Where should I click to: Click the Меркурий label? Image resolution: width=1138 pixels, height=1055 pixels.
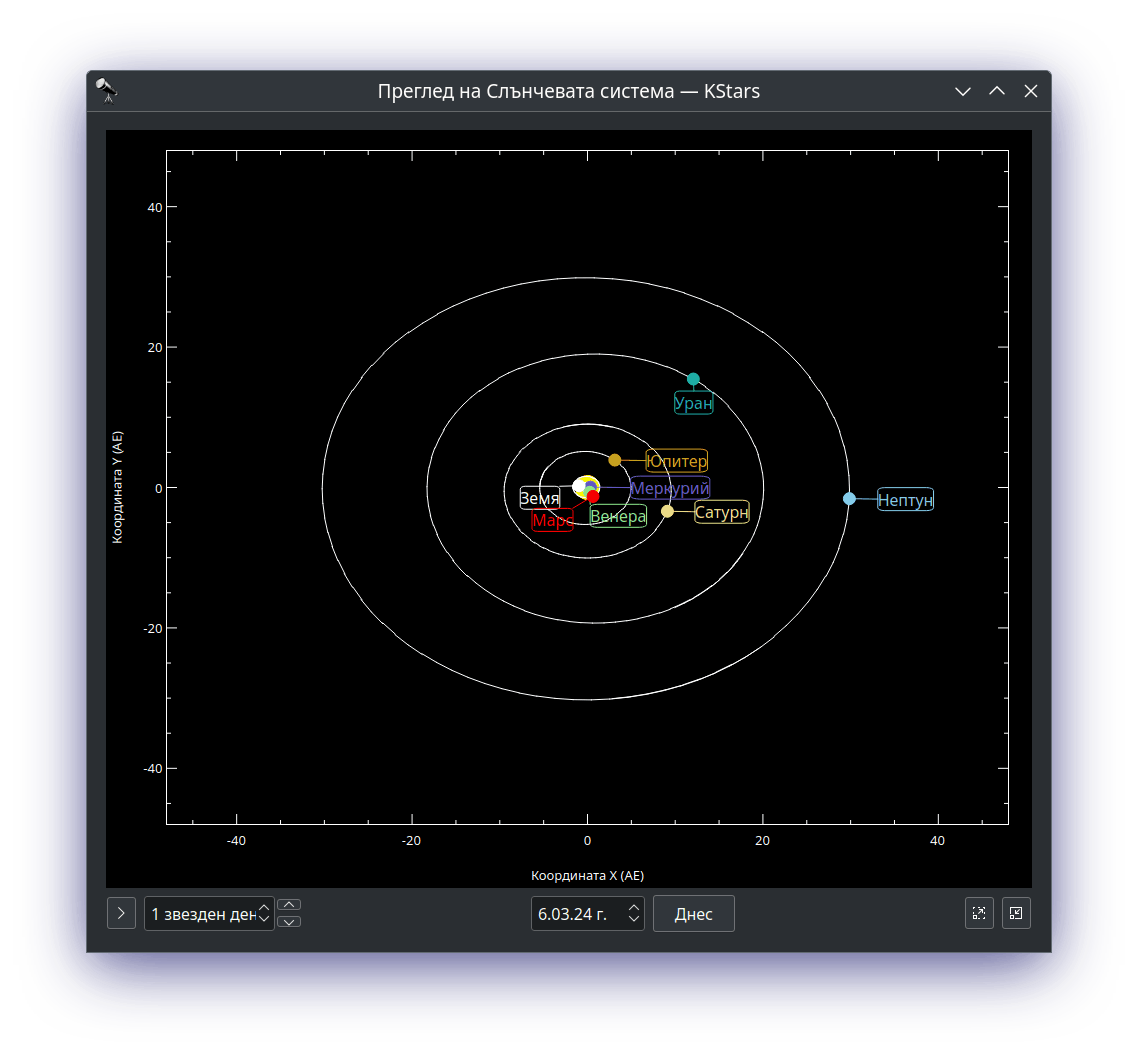(x=670, y=488)
